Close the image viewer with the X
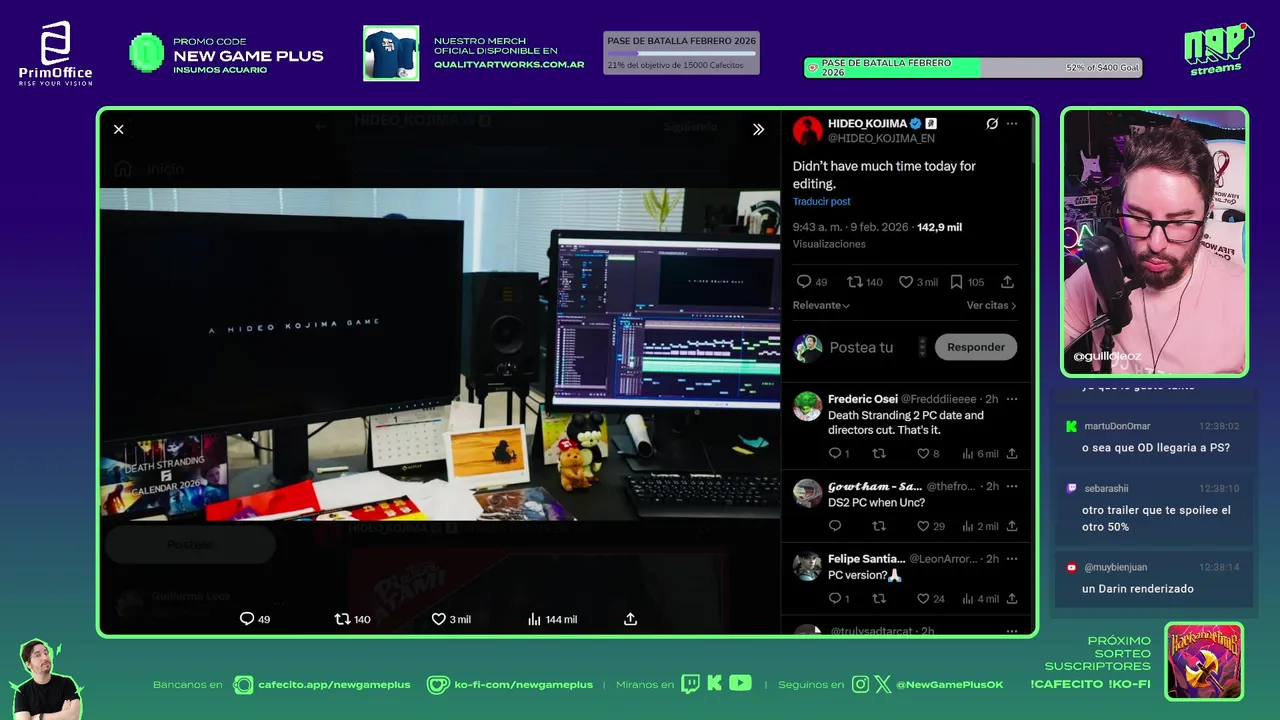 pyautogui.click(x=119, y=129)
